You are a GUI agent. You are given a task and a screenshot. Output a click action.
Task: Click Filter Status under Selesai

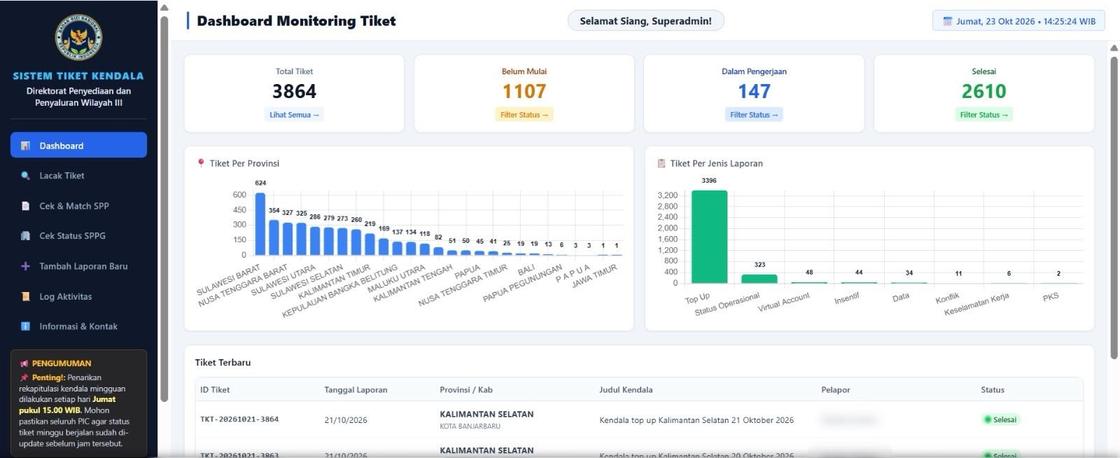[984, 114]
